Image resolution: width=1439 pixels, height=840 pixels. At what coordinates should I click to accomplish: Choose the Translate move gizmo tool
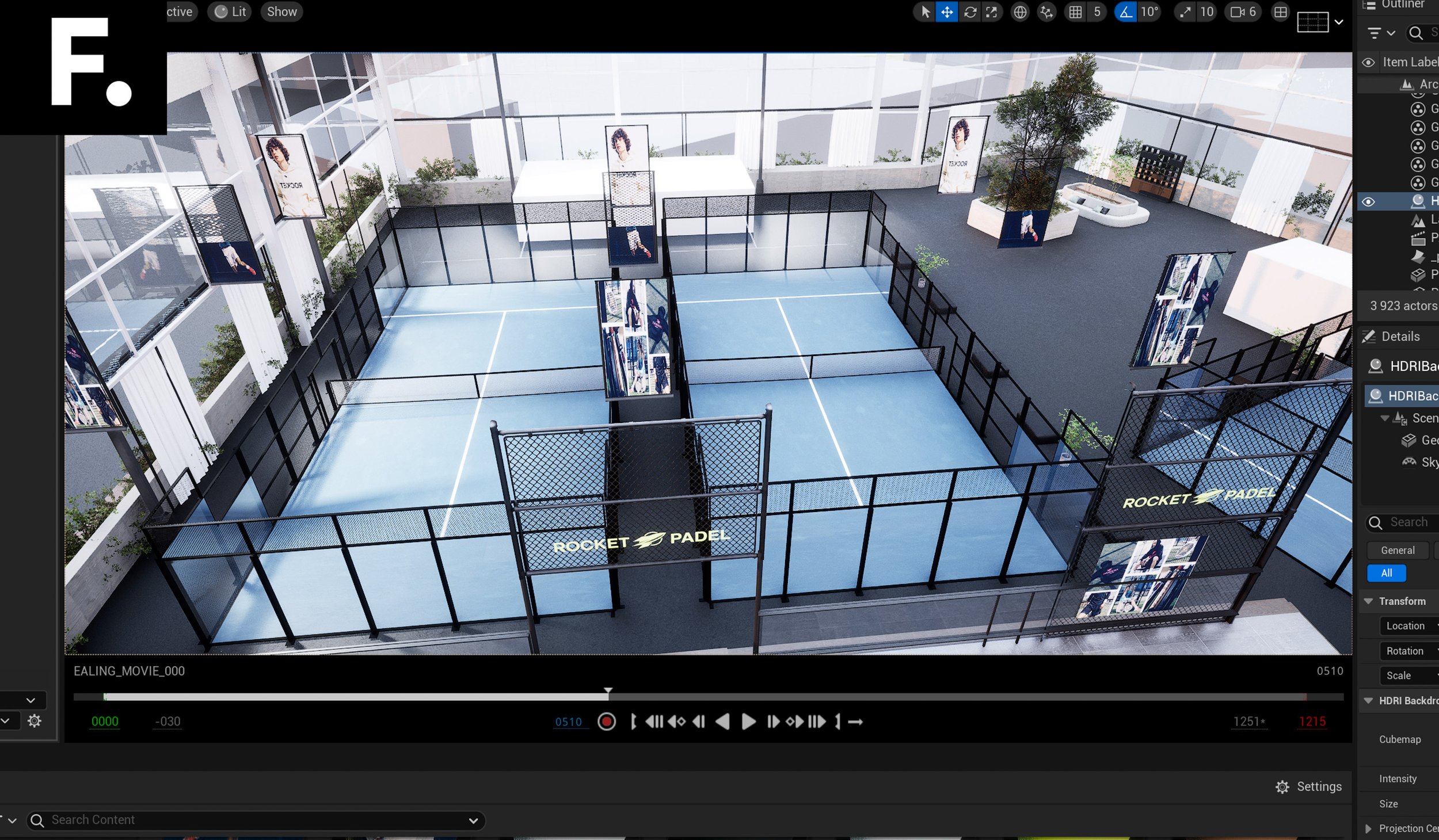[947, 12]
